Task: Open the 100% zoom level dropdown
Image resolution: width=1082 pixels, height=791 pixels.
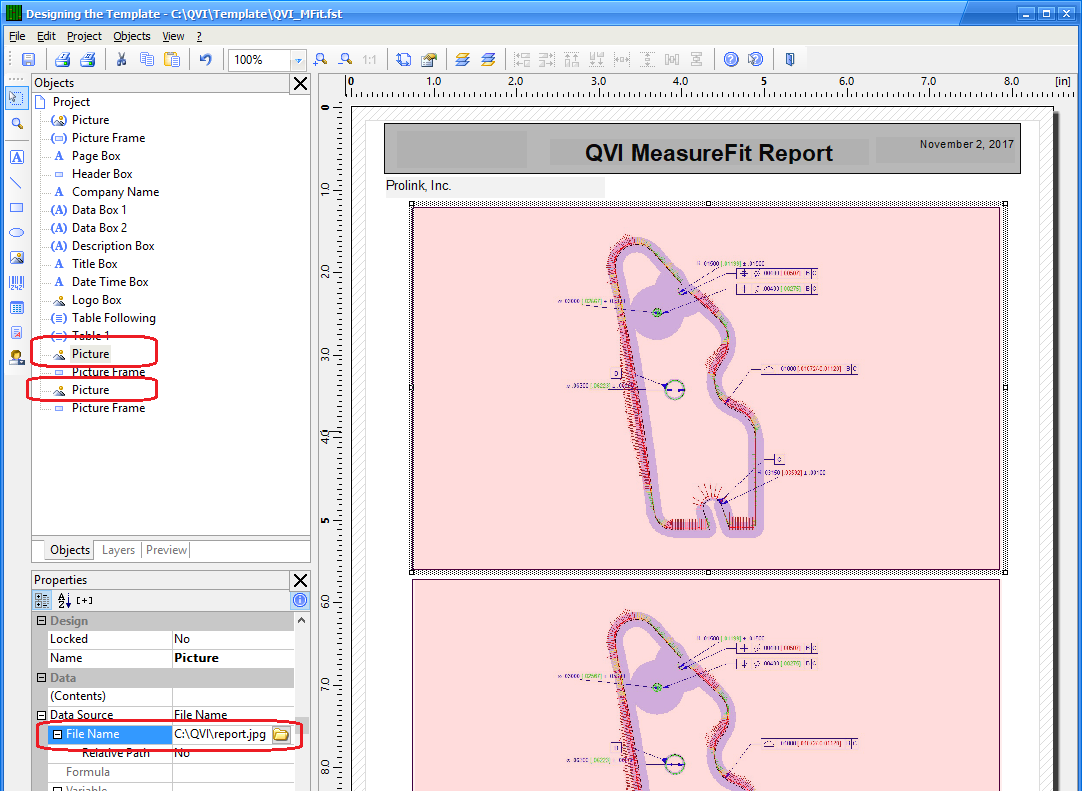Action: click(x=298, y=61)
